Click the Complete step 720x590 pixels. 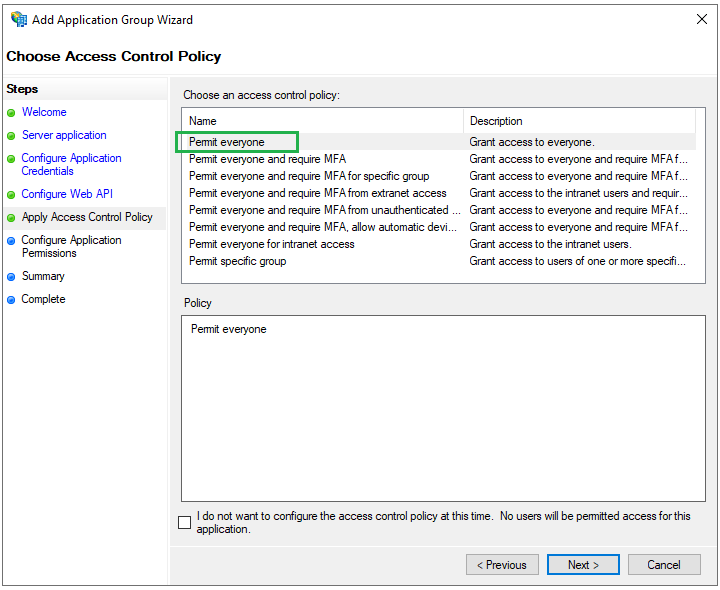(43, 299)
